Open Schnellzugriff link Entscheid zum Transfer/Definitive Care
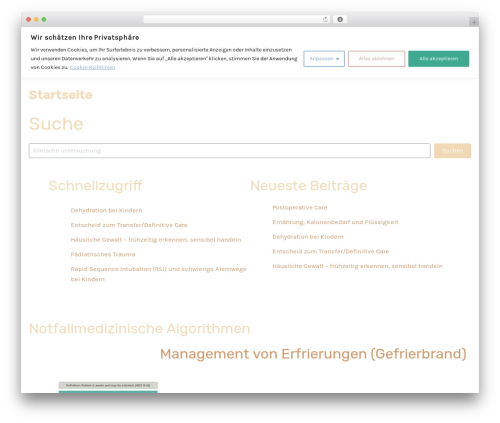This screenshot has height=423, width=500. pyautogui.click(x=129, y=225)
